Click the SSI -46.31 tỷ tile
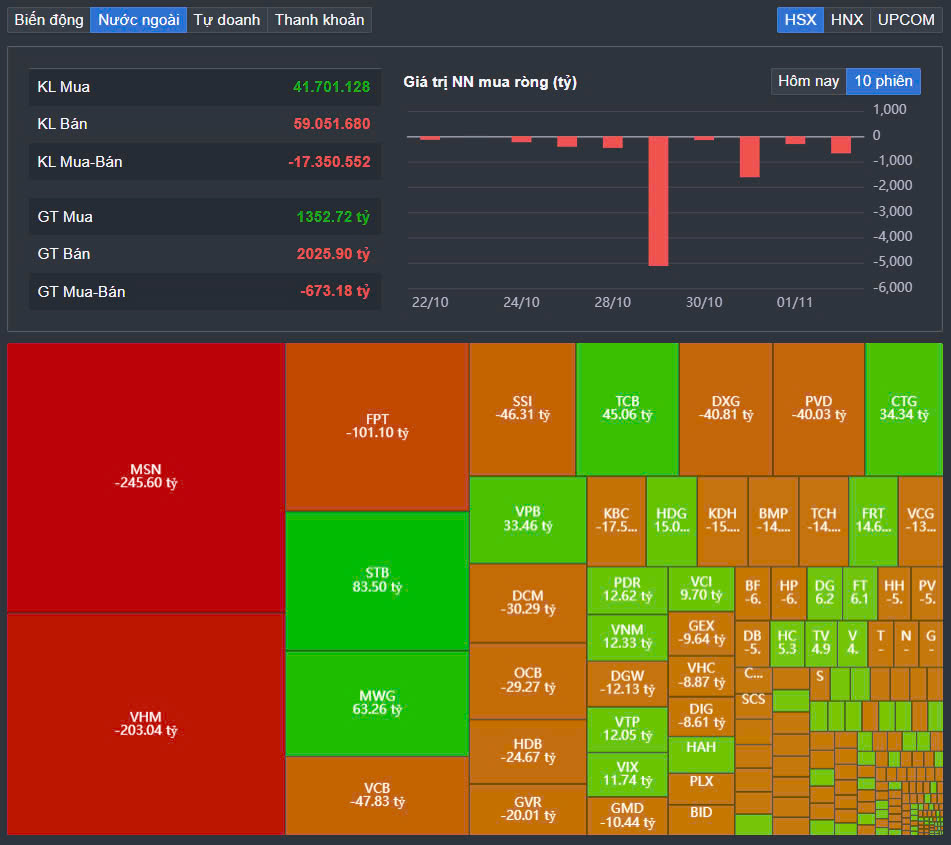This screenshot has height=845, width=951. 522,409
